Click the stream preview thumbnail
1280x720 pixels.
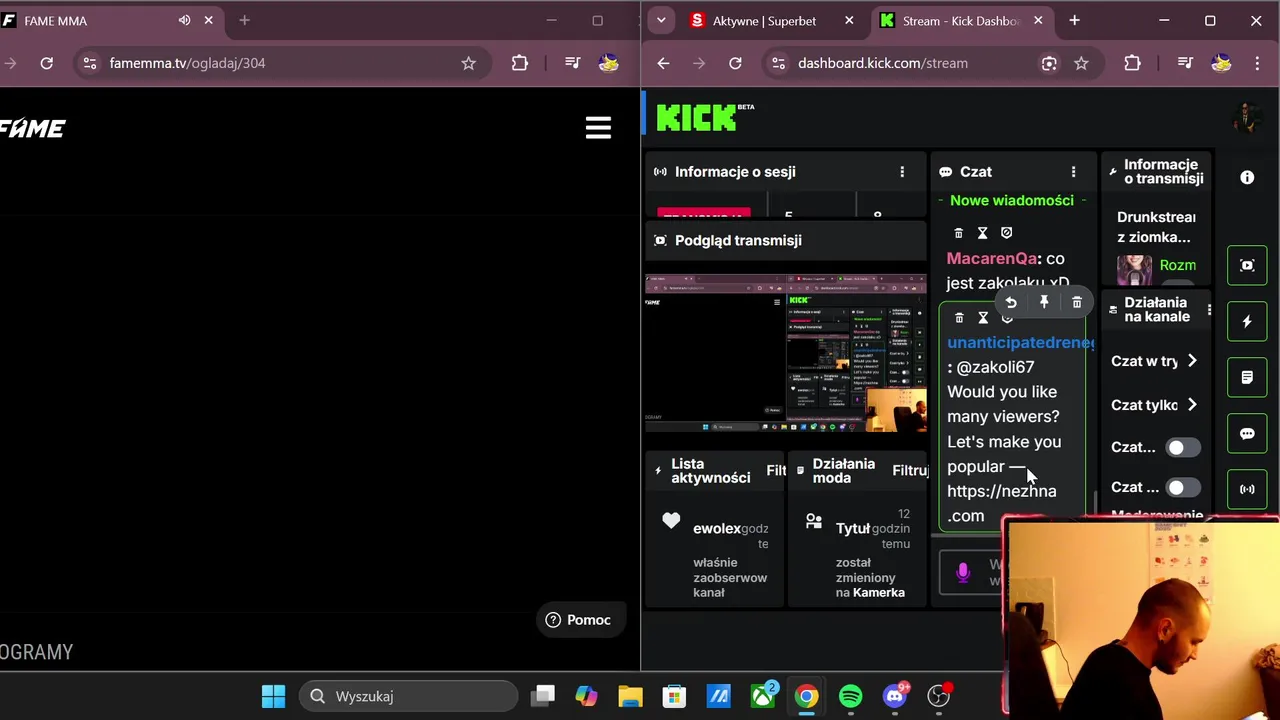[786, 352]
